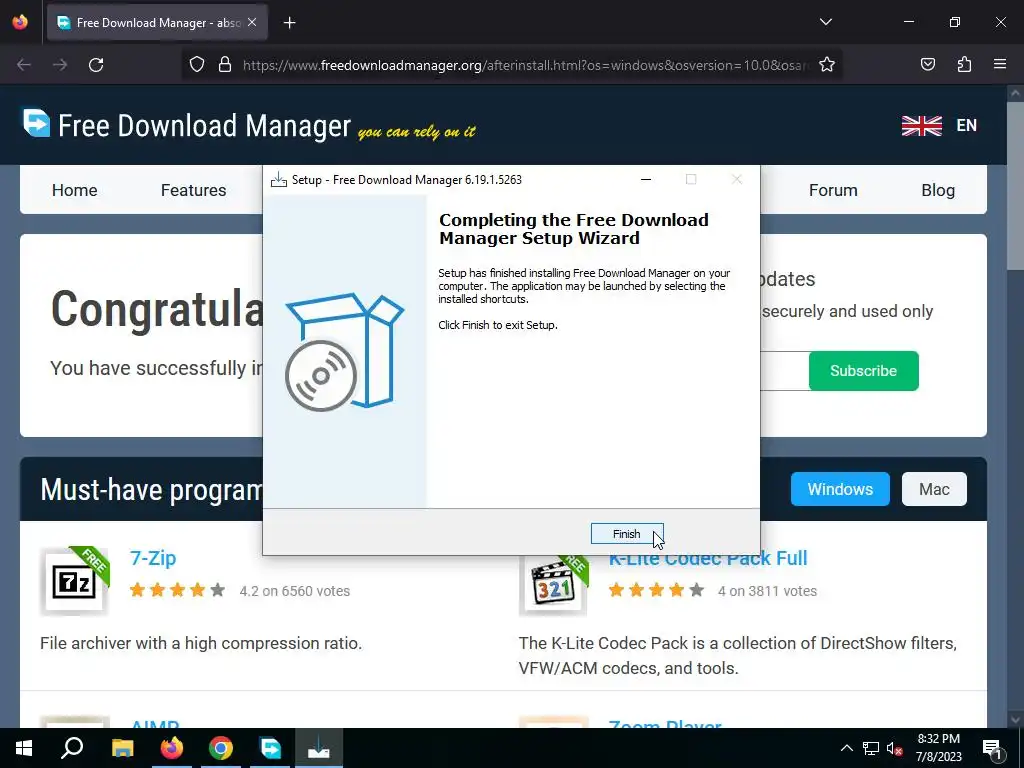1024x768 pixels.
Task: Open File Explorer from the taskbar
Action: coord(122,748)
